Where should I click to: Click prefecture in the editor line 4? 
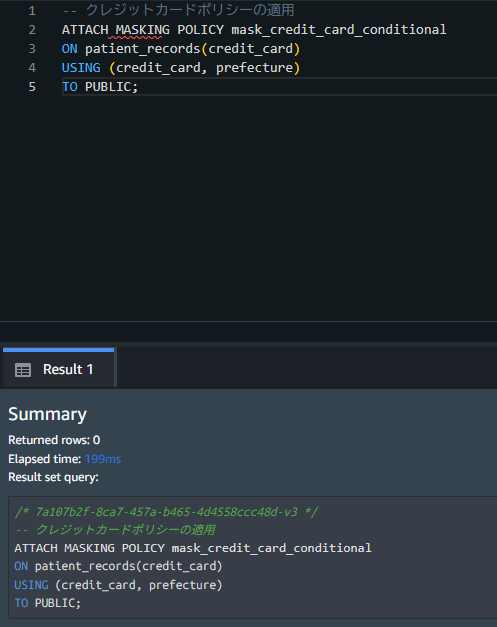[254, 68]
